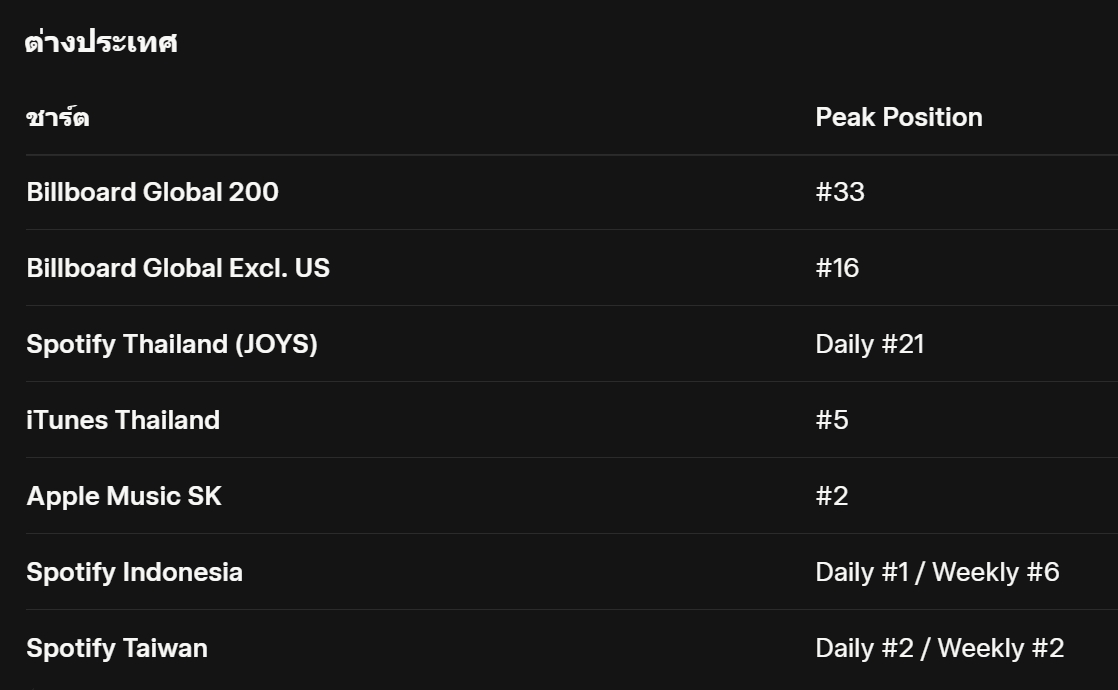The image size is (1118, 690).
Task: Click the #33 peak position value
Action: (840, 192)
